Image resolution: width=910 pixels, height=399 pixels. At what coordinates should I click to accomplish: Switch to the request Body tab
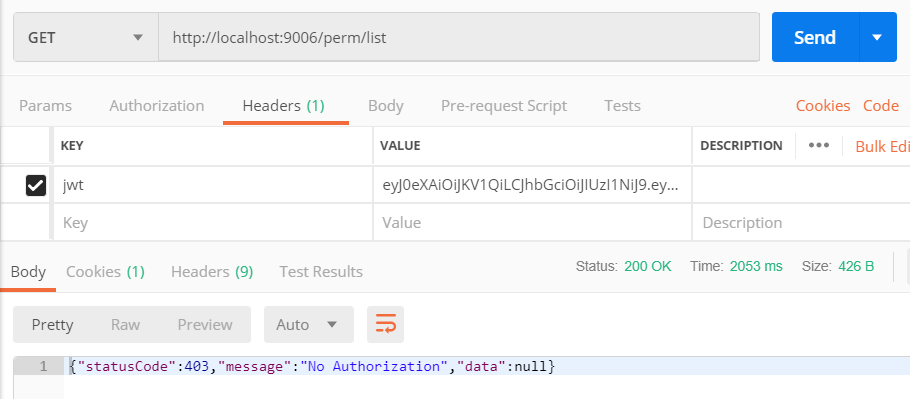[x=385, y=106]
